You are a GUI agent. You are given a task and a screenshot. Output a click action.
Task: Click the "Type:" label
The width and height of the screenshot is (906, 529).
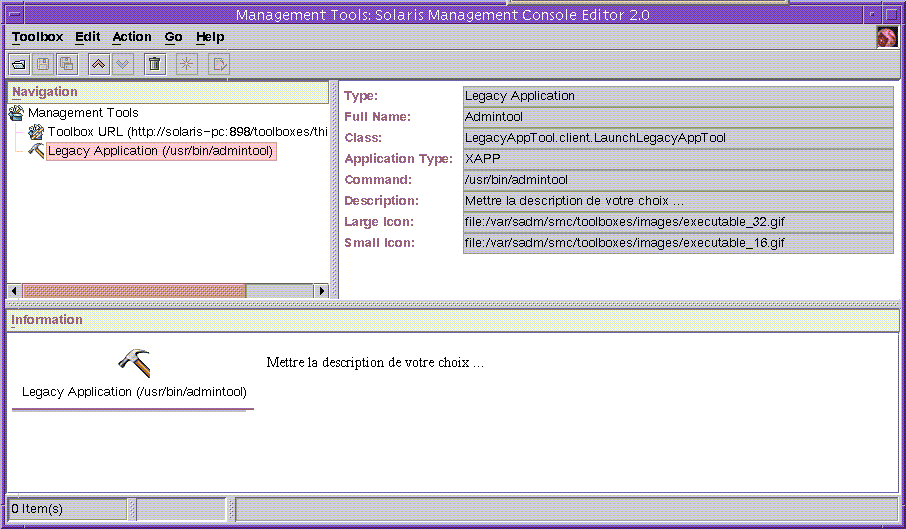click(361, 96)
